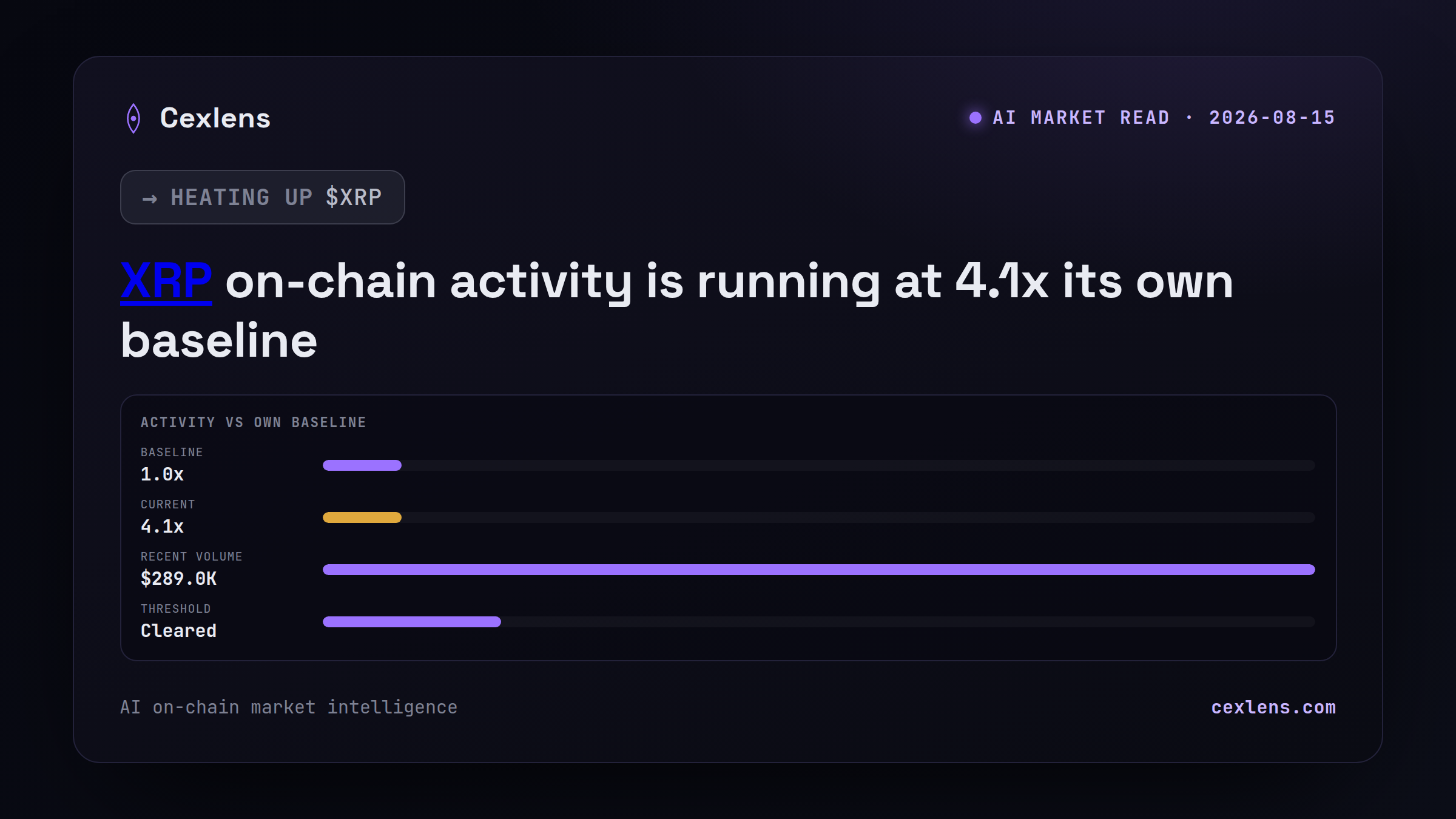The width and height of the screenshot is (1456, 819).
Task: Click the word baseline in the headline
Action: (219, 340)
